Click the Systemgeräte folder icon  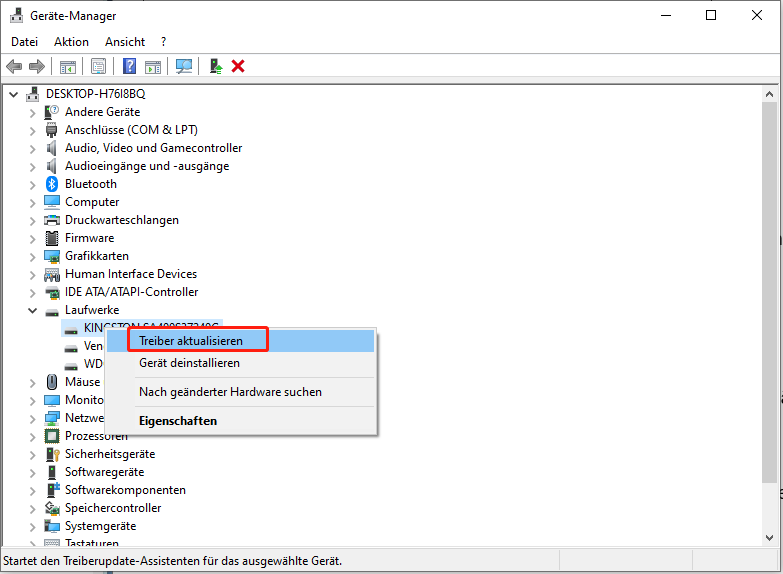click(x=52, y=526)
